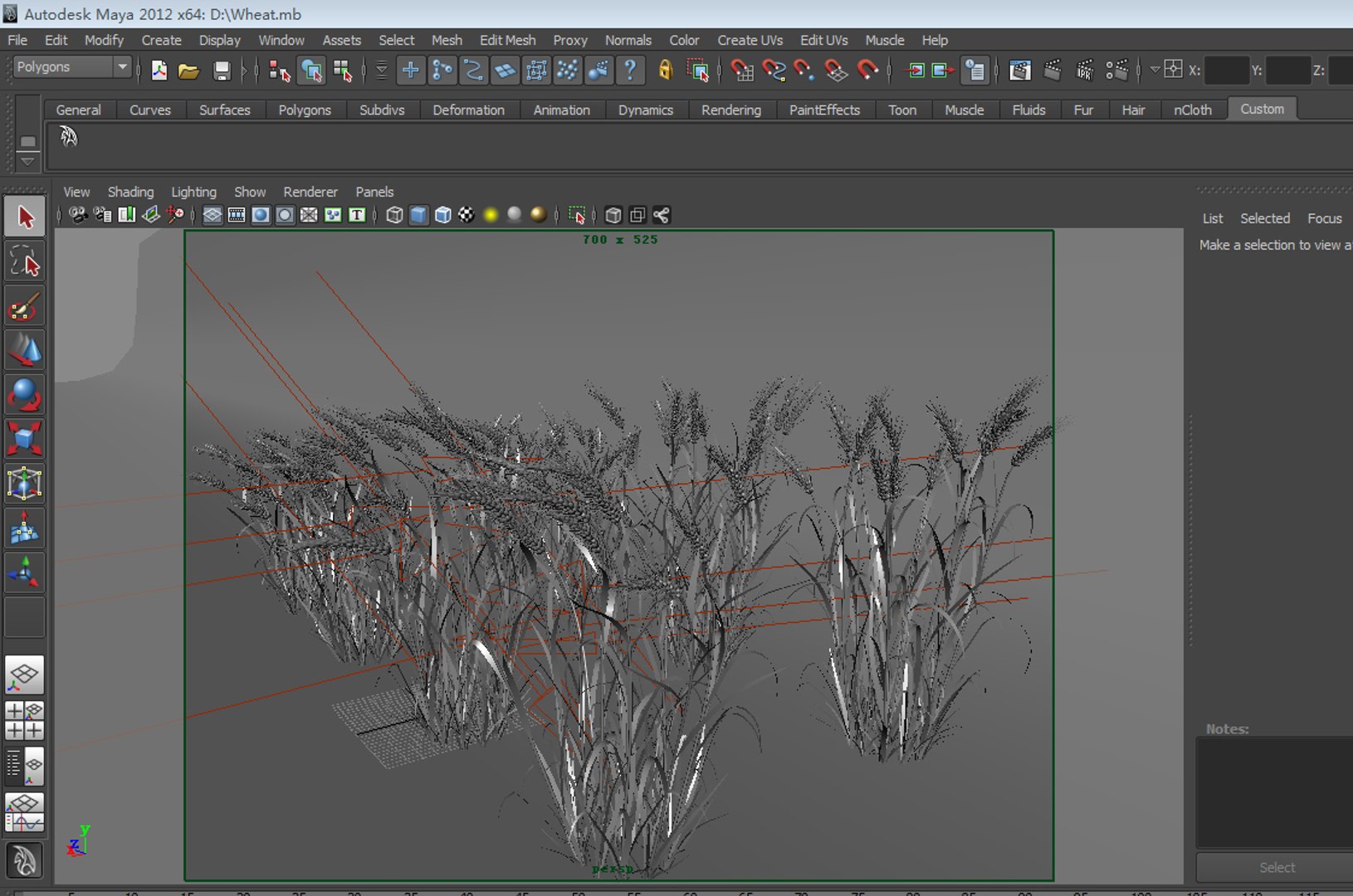
Task: Click in the X coordinate input field
Action: click(1225, 71)
